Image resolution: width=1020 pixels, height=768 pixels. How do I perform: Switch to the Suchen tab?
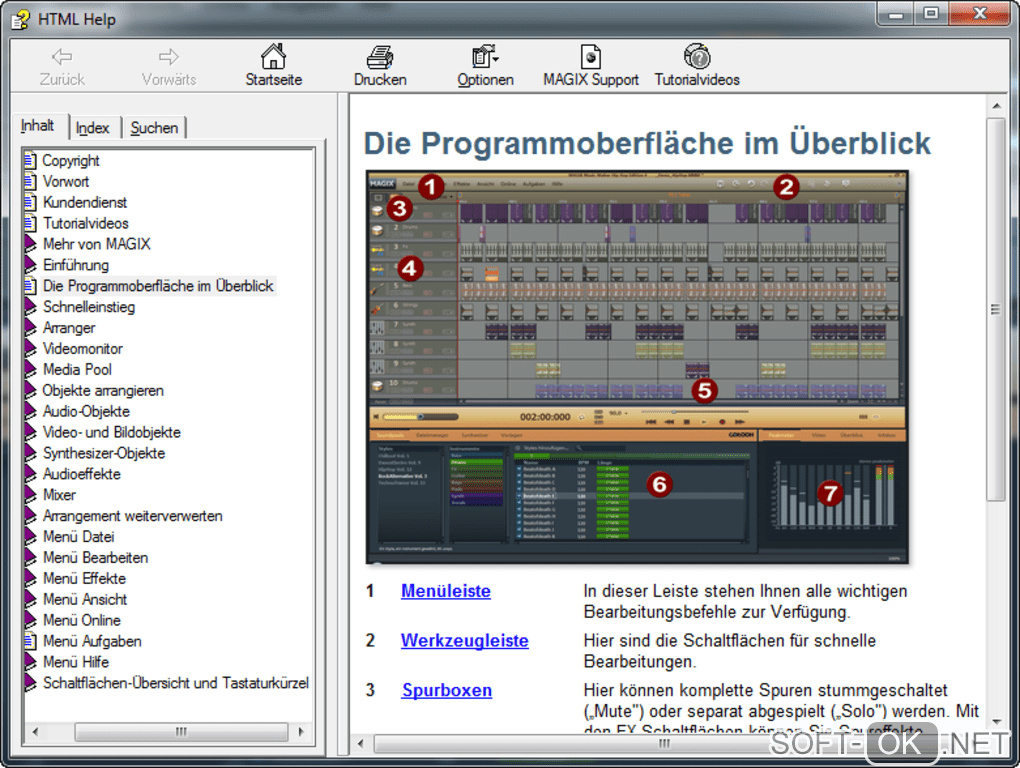pyautogui.click(x=154, y=128)
